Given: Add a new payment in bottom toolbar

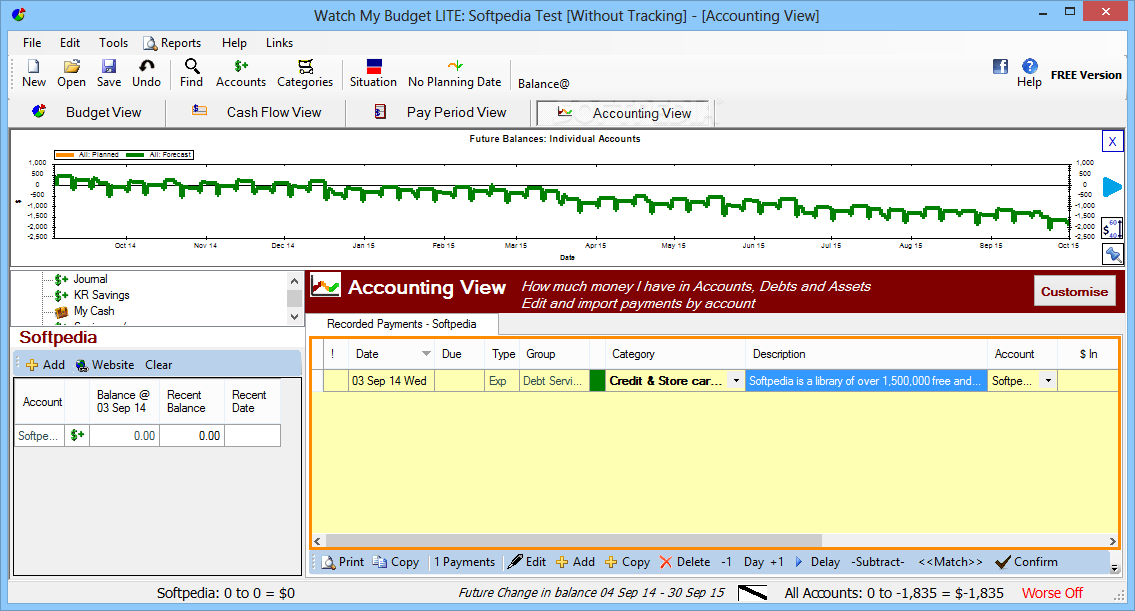Looking at the screenshot, I should click(575, 562).
